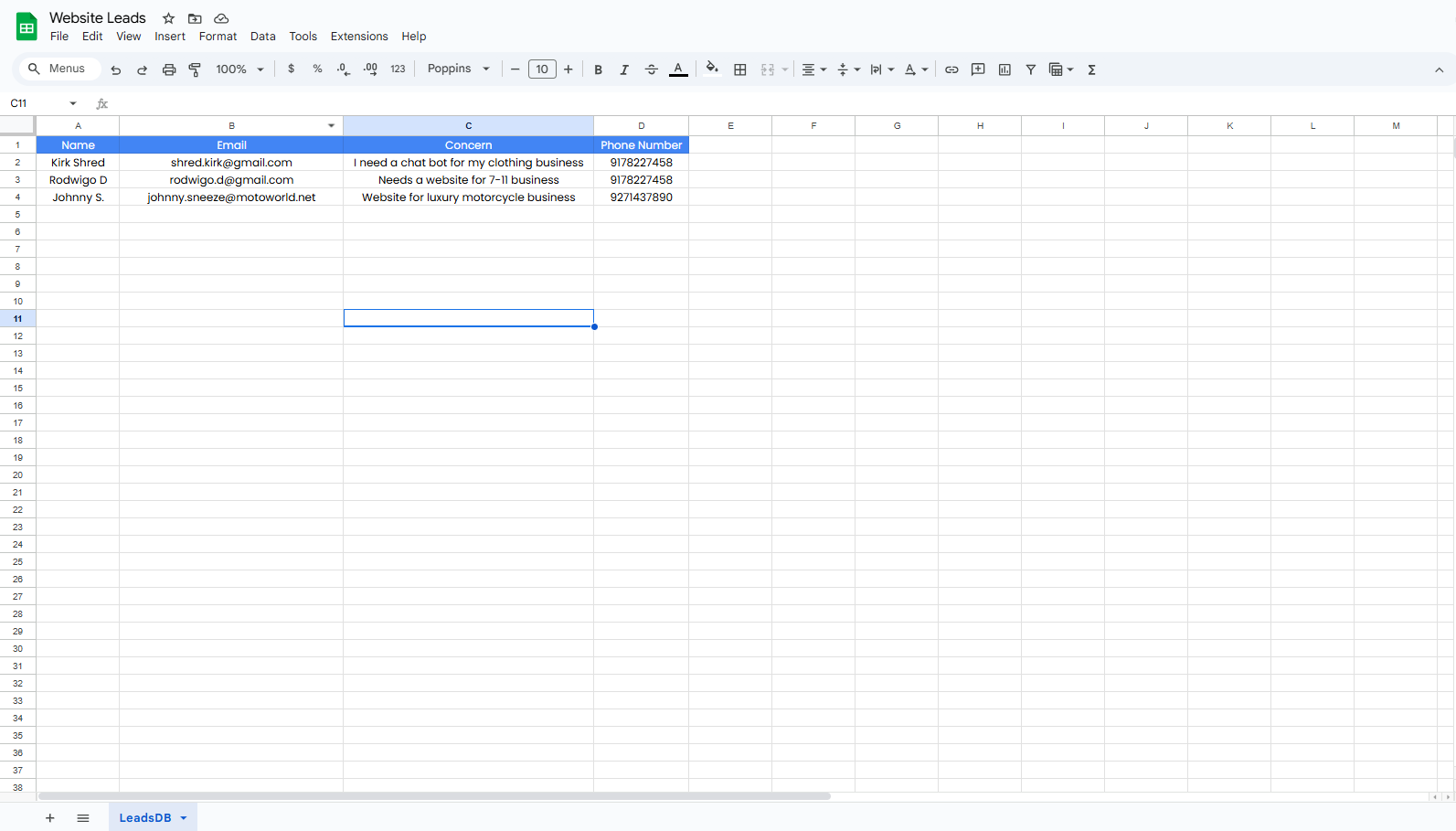Open the fill color picker

[x=712, y=69]
